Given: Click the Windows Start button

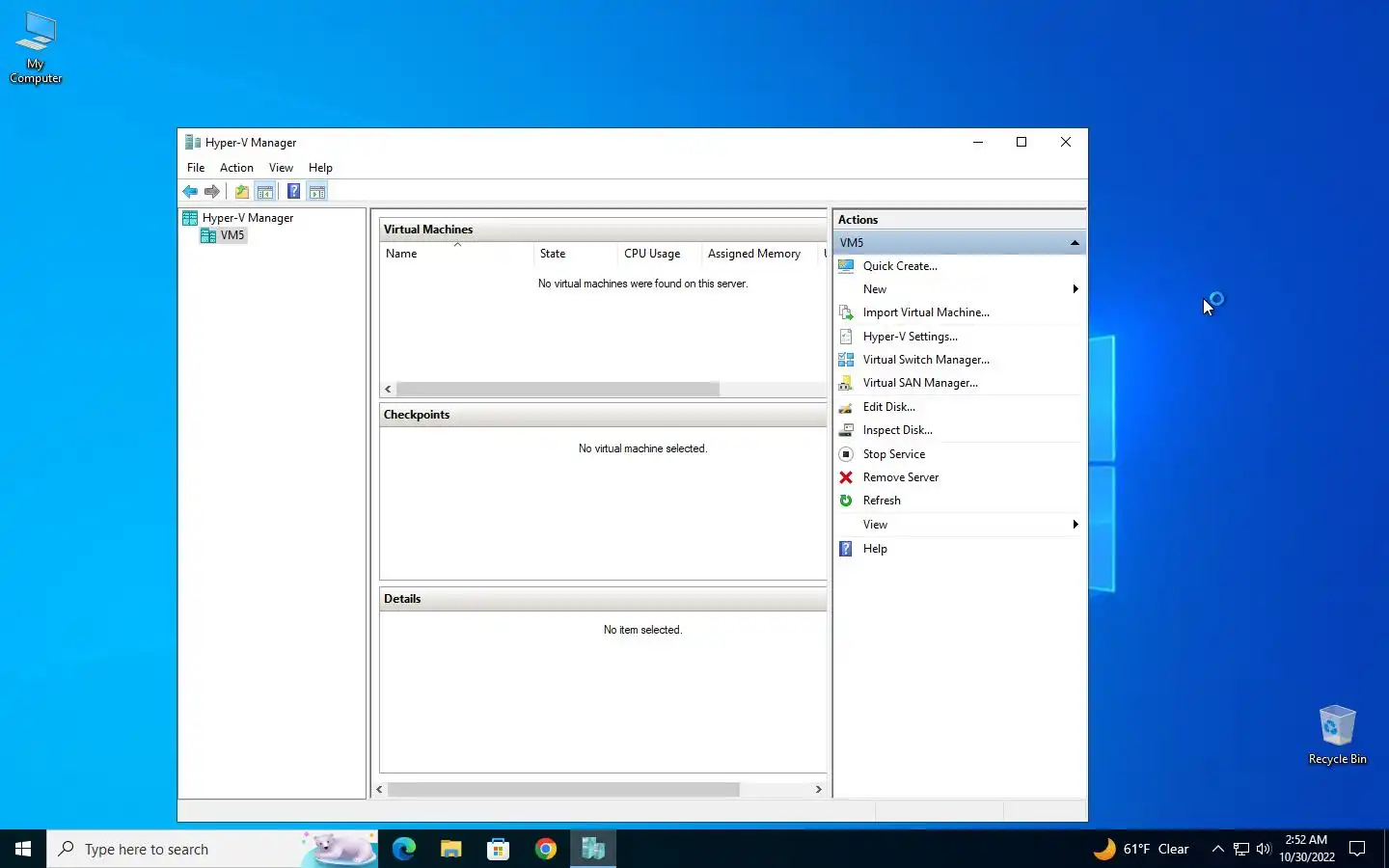Looking at the screenshot, I should [x=23, y=849].
